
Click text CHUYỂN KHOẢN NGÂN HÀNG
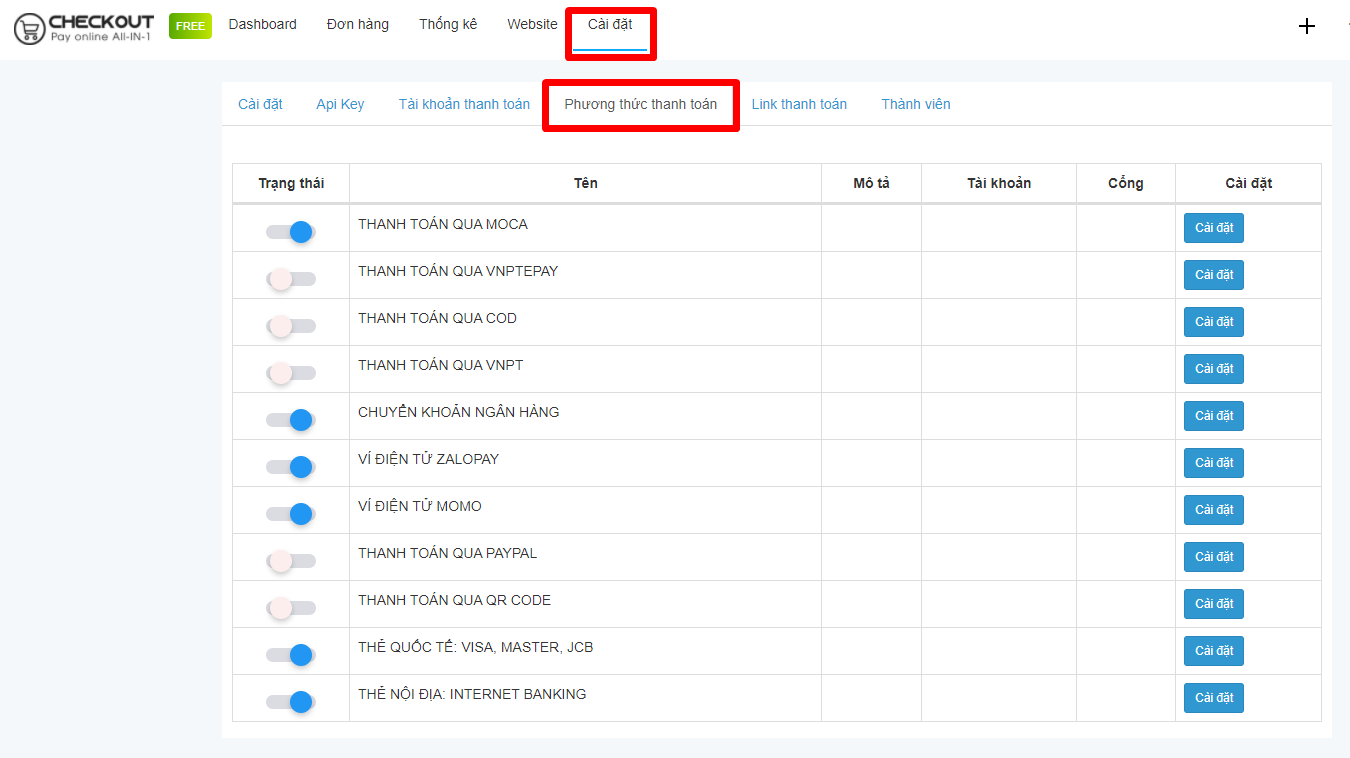(459, 412)
